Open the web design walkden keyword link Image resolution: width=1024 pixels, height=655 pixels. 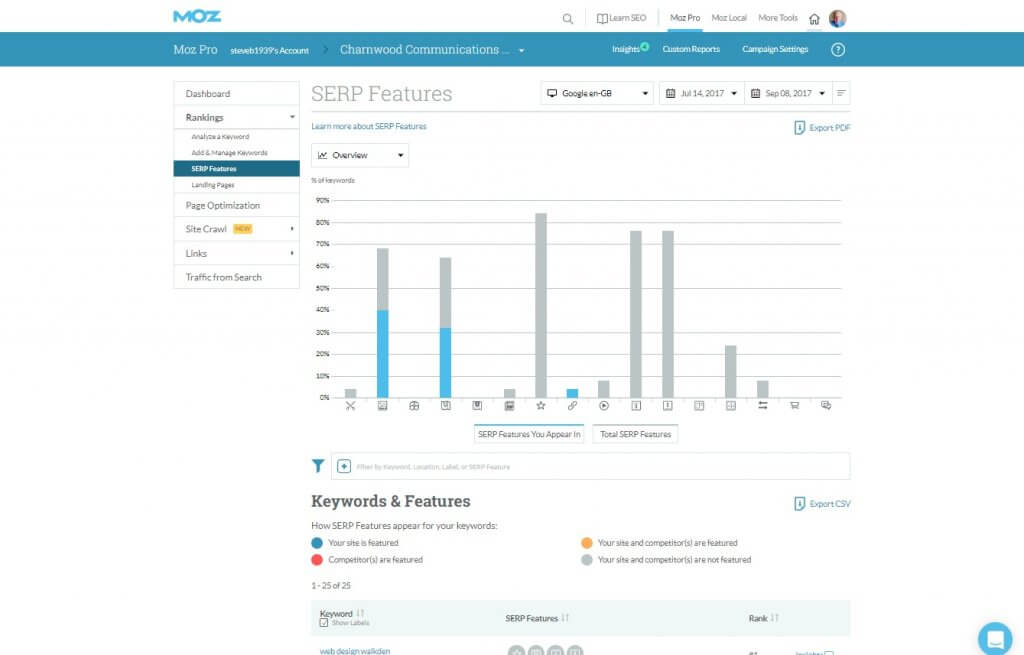click(x=355, y=651)
